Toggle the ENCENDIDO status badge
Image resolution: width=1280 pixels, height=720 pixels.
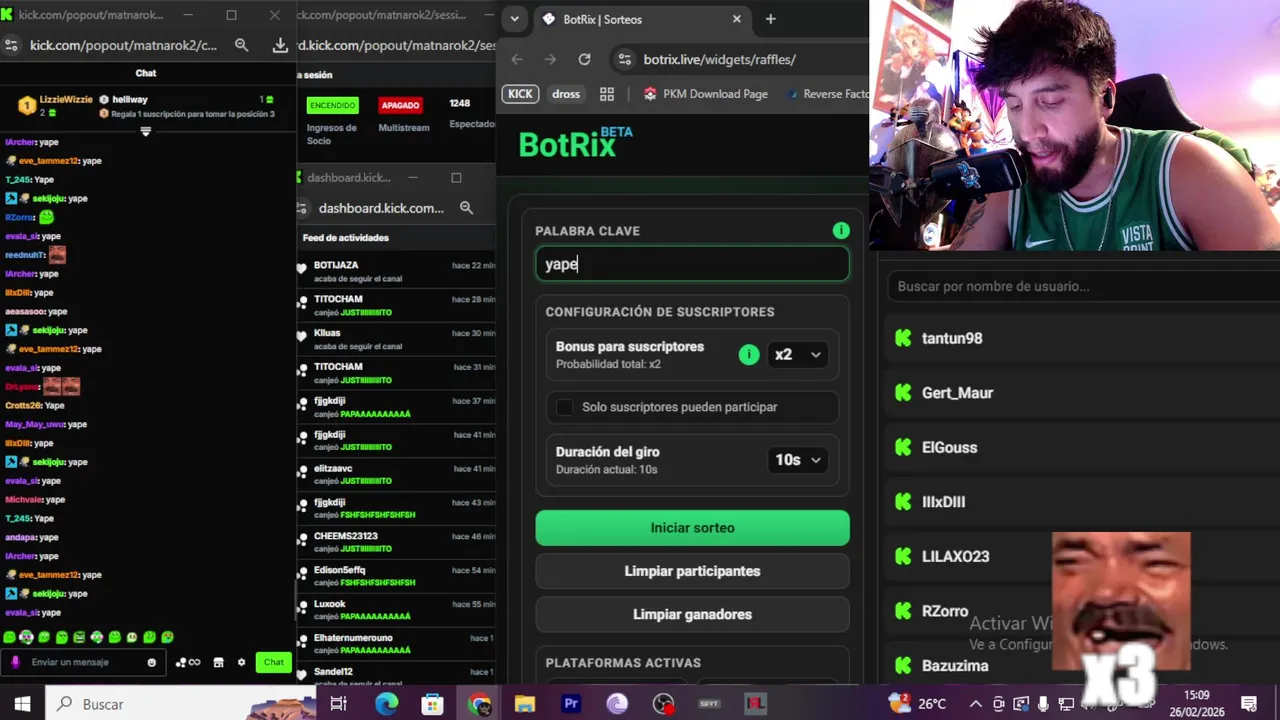[x=332, y=105]
